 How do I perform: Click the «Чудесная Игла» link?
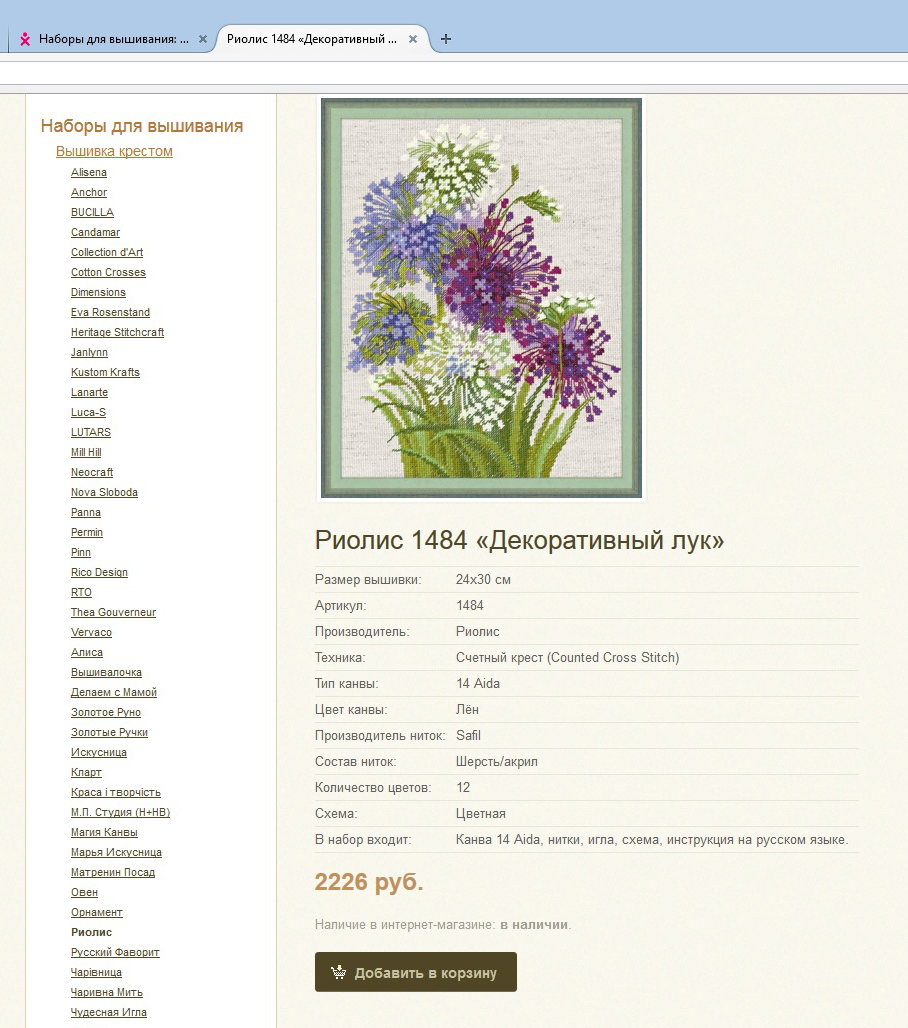108,1012
